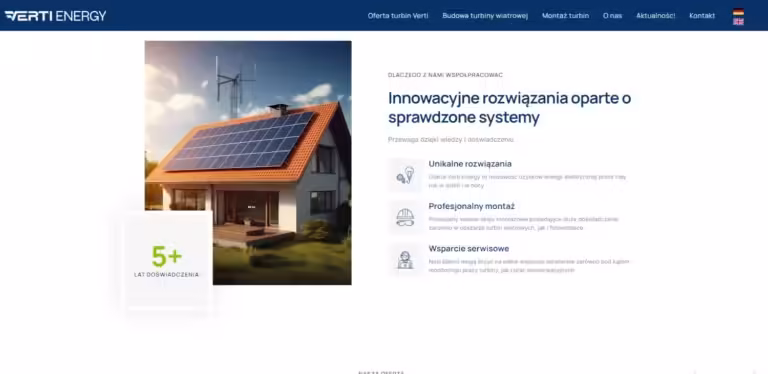This screenshot has width=768, height=374.
Task: Switch language with the German flag icon
Action: pyautogui.click(x=738, y=12)
